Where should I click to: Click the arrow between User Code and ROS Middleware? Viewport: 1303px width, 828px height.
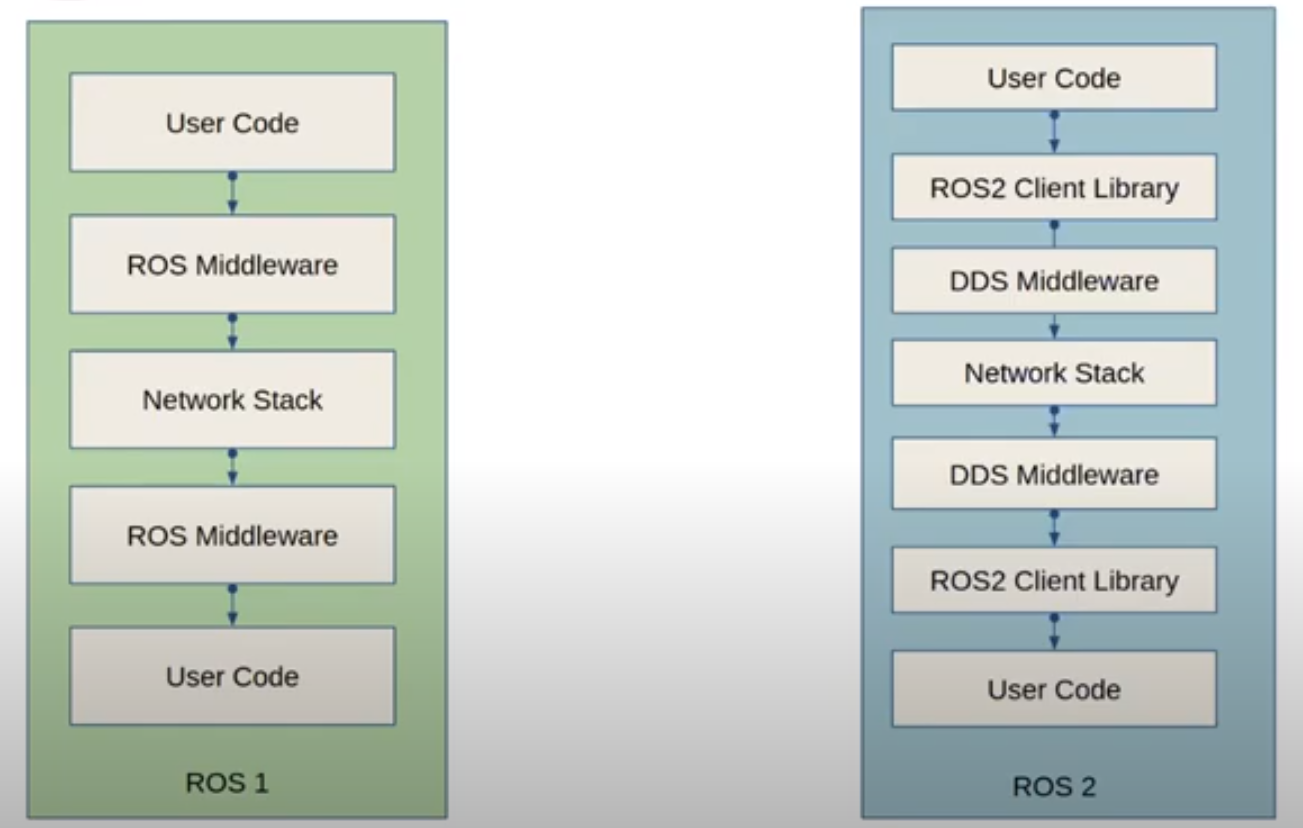point(231,191)
